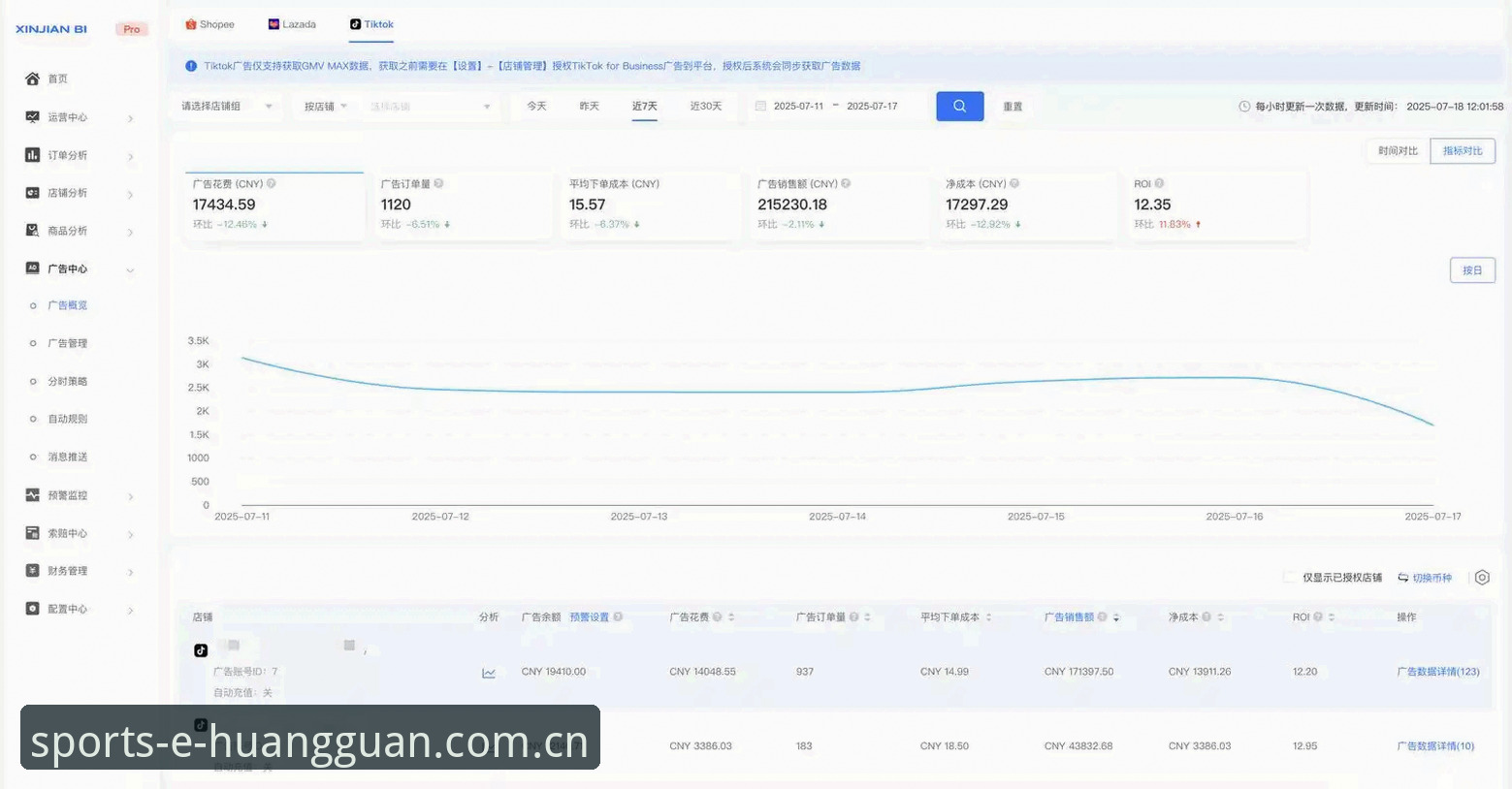Sort the table by 广告订单量 column

867,617
